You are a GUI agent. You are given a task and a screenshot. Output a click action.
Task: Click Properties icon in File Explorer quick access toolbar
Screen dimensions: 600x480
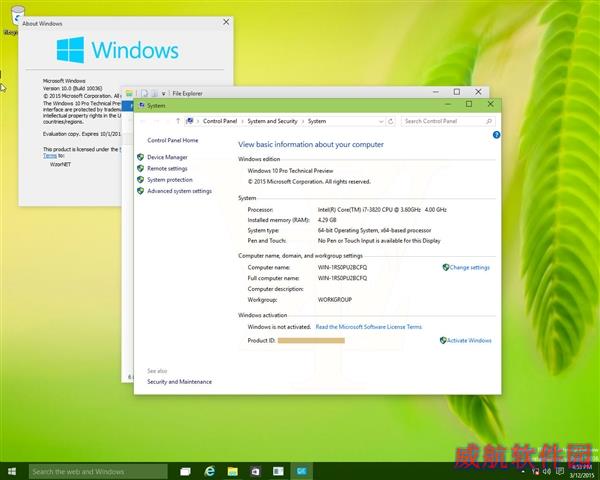click(x=144, y=93)
